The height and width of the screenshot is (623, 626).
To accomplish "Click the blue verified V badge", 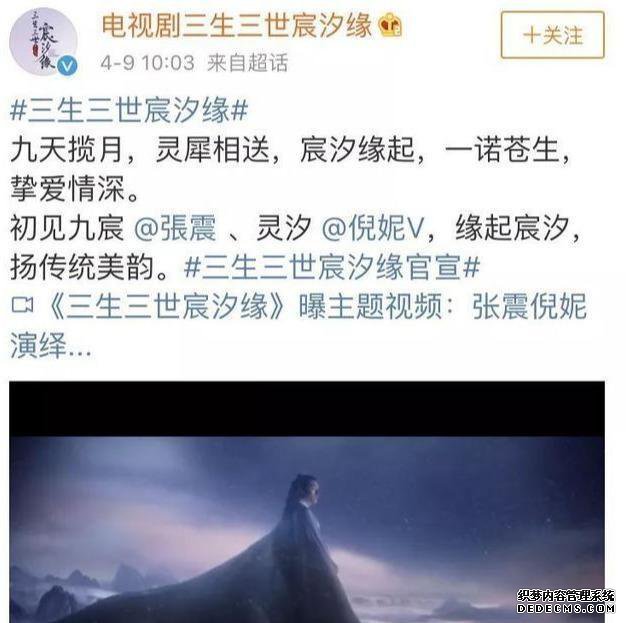I will pyautogui.click(x=67, y=66).
